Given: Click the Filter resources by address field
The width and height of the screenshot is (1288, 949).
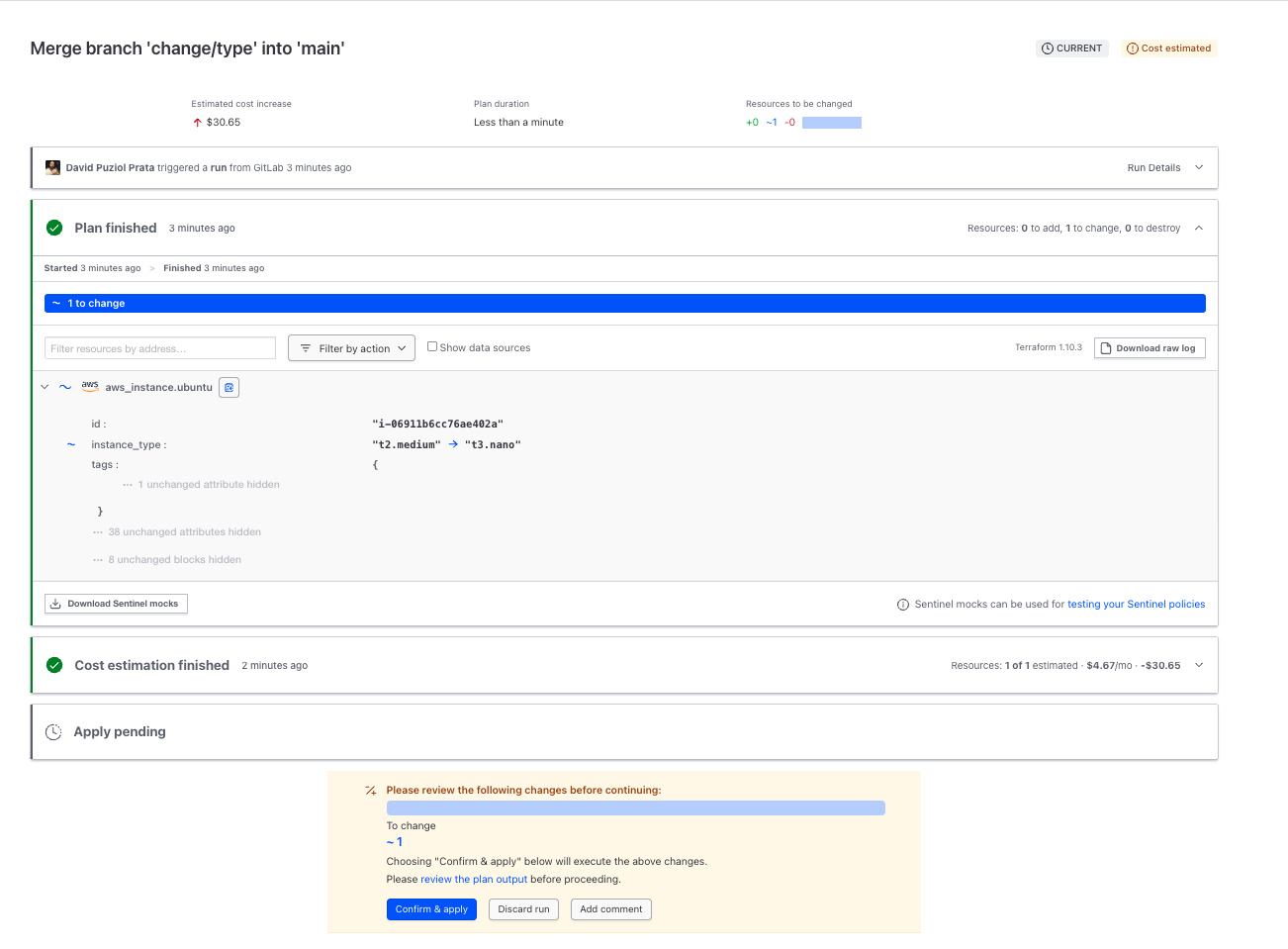Looking at the screenshot, I should coord(159,348).
